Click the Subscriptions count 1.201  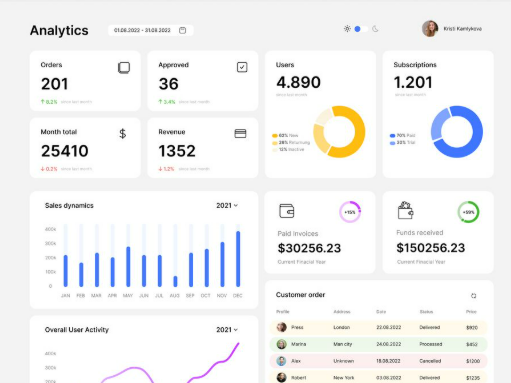(413, 82)
